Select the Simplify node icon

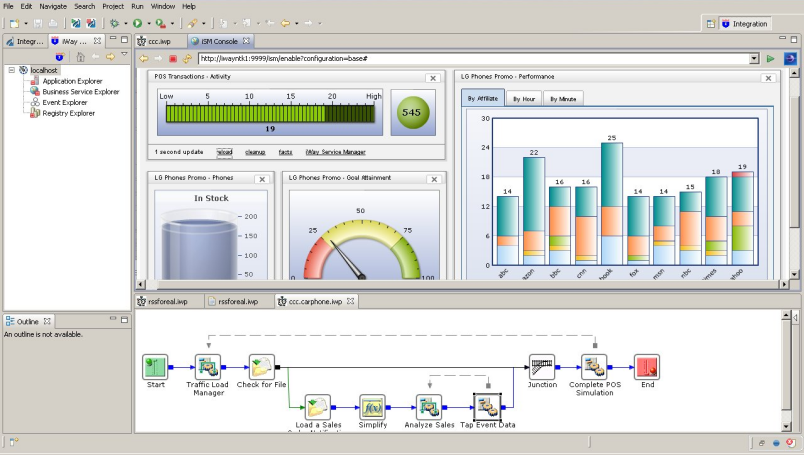[372, 406]
